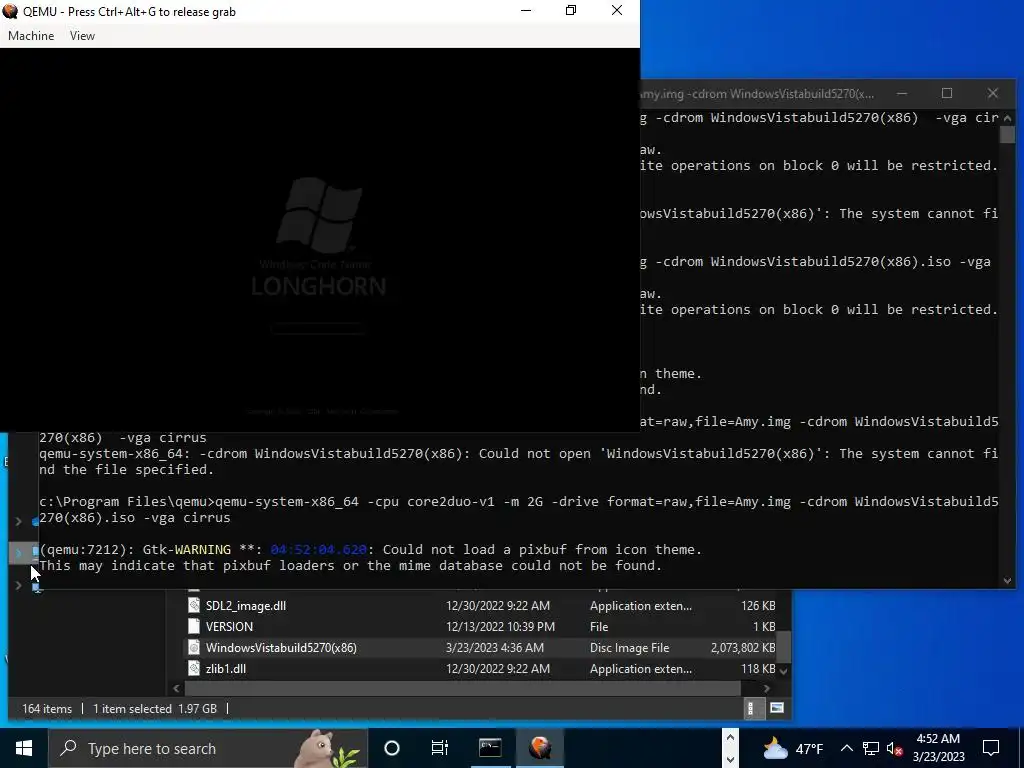
Task: Open the Windows Start menu
Action: [24, 748]
